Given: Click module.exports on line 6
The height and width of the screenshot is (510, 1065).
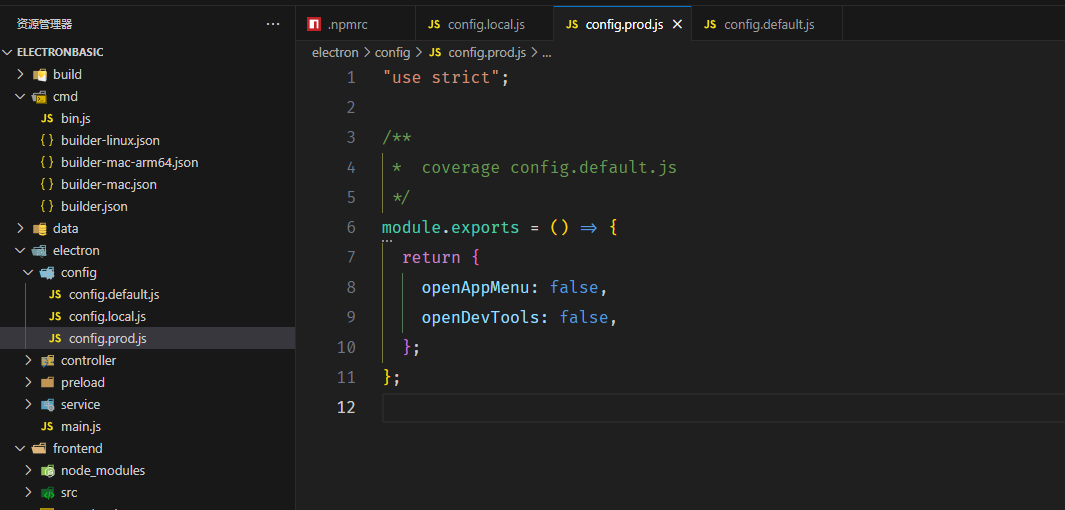Looking at the screenshot, I should tap(451, 227).
